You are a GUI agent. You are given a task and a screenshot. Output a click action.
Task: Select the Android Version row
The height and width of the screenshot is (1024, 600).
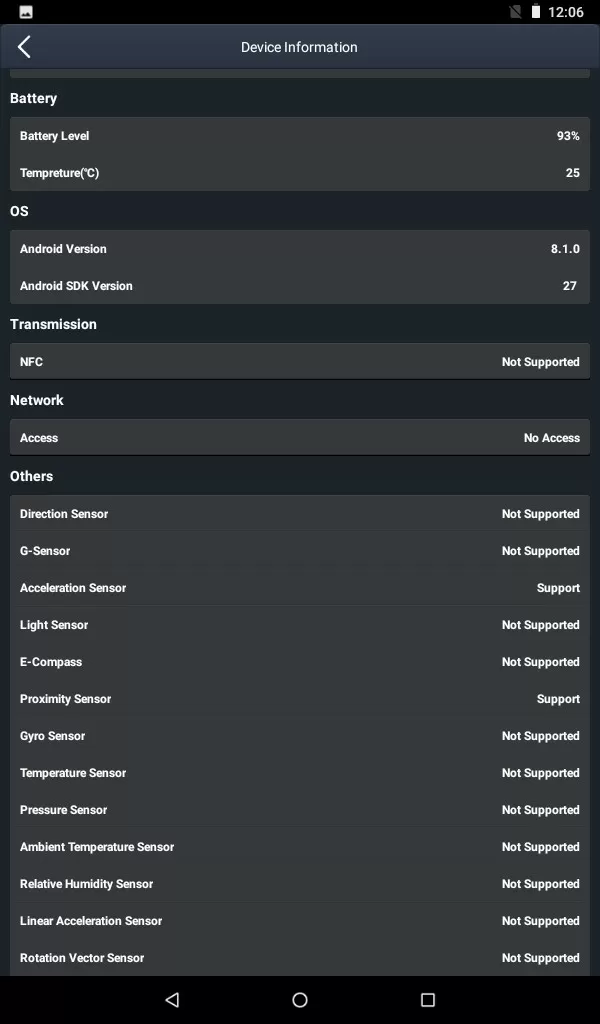pyautogui.click(x=300, y=249)
